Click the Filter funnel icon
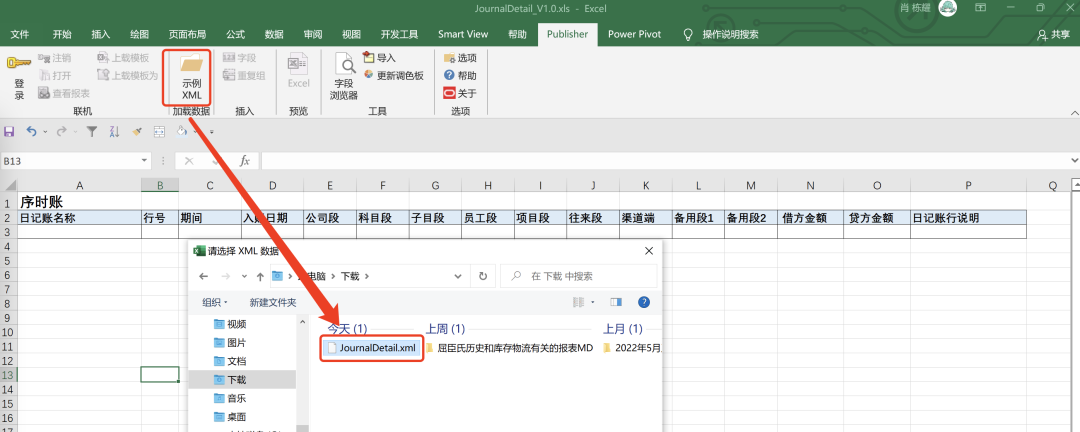The width and height of the screenshot is (1080, 432). tap(92, 131)
